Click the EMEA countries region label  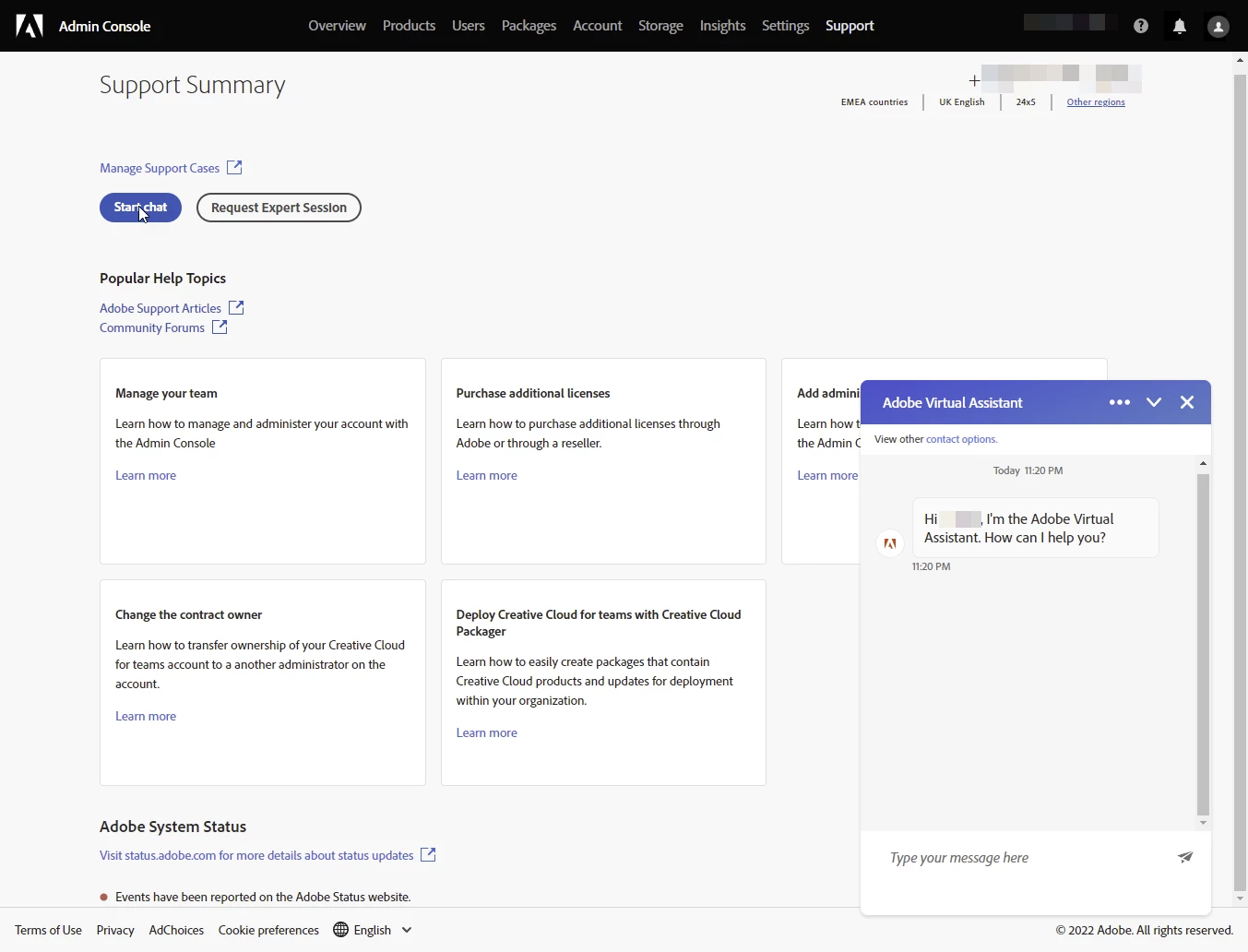(x=874, y=102)
